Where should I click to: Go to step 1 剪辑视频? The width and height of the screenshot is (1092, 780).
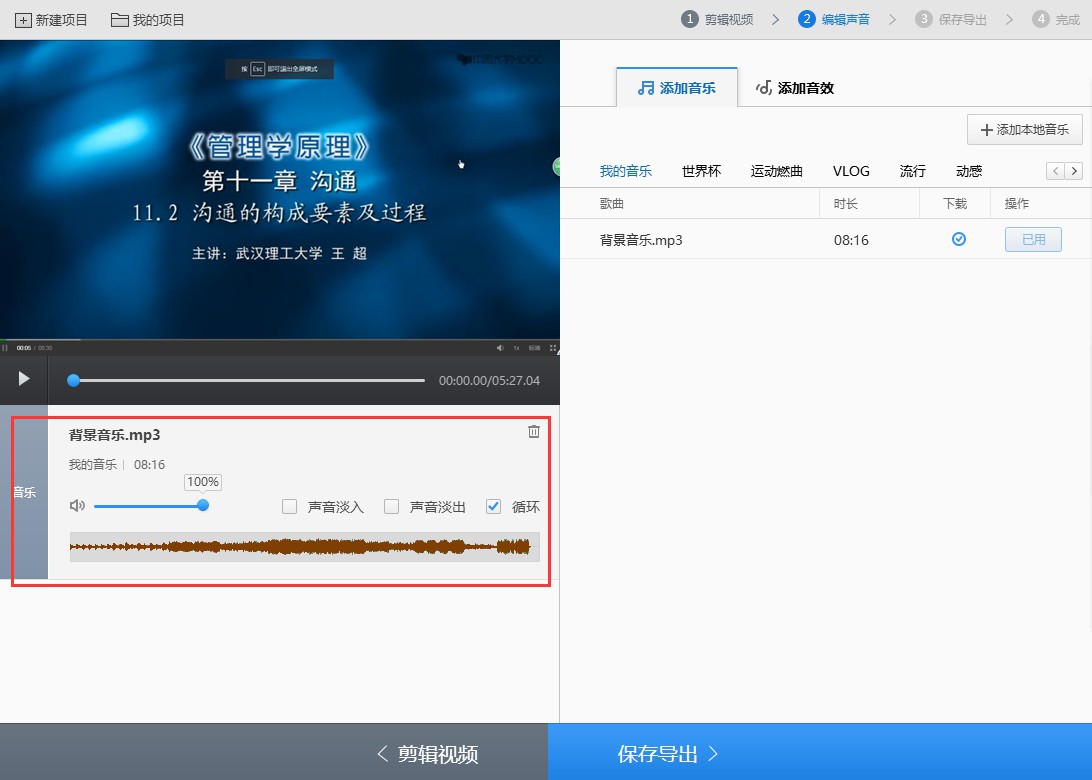tap(717, 20)
